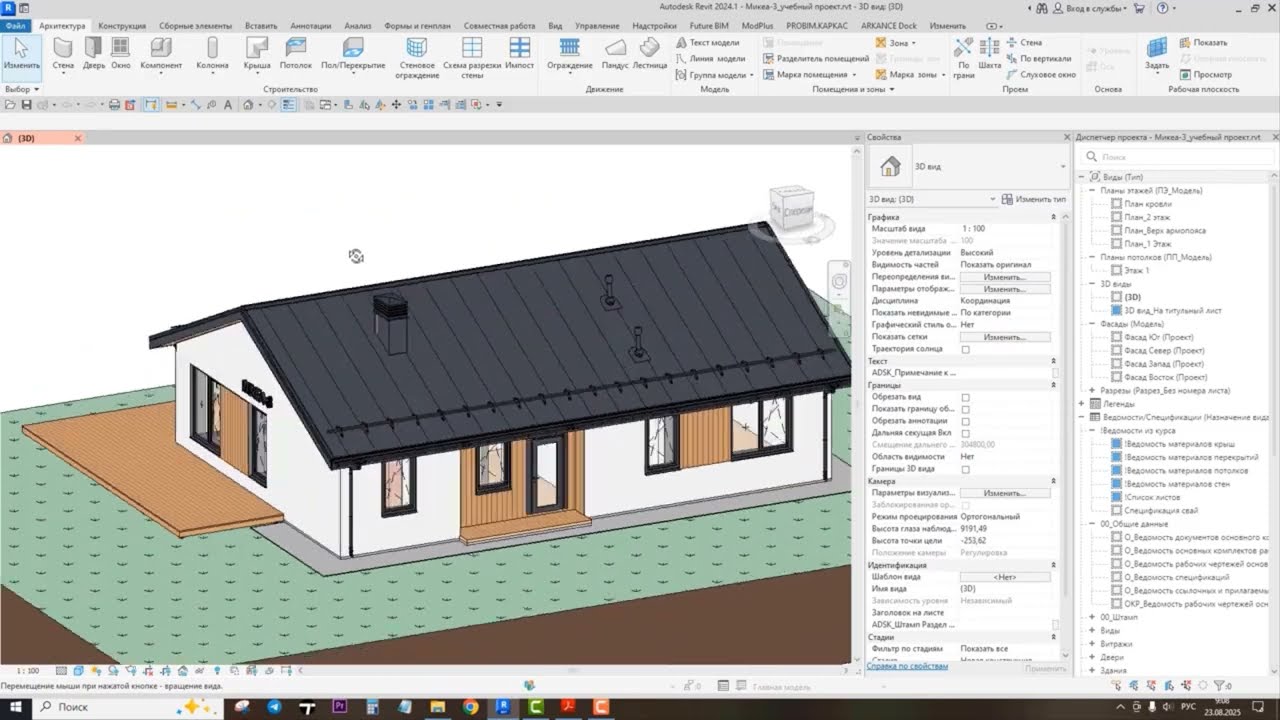1280x720 pixels.
Task: Click the Изменить тип button
Action: pos(1033,199)
